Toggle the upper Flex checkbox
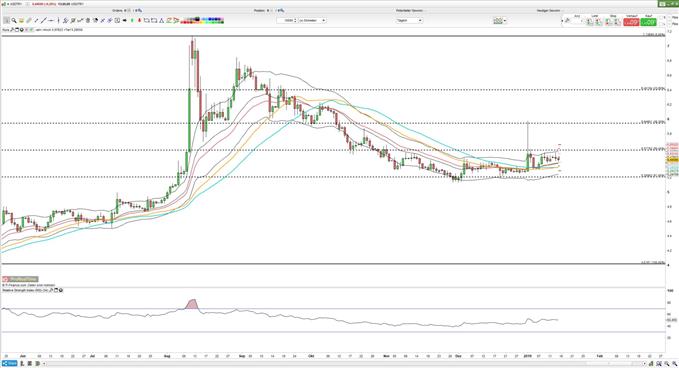 pos(669,17)
